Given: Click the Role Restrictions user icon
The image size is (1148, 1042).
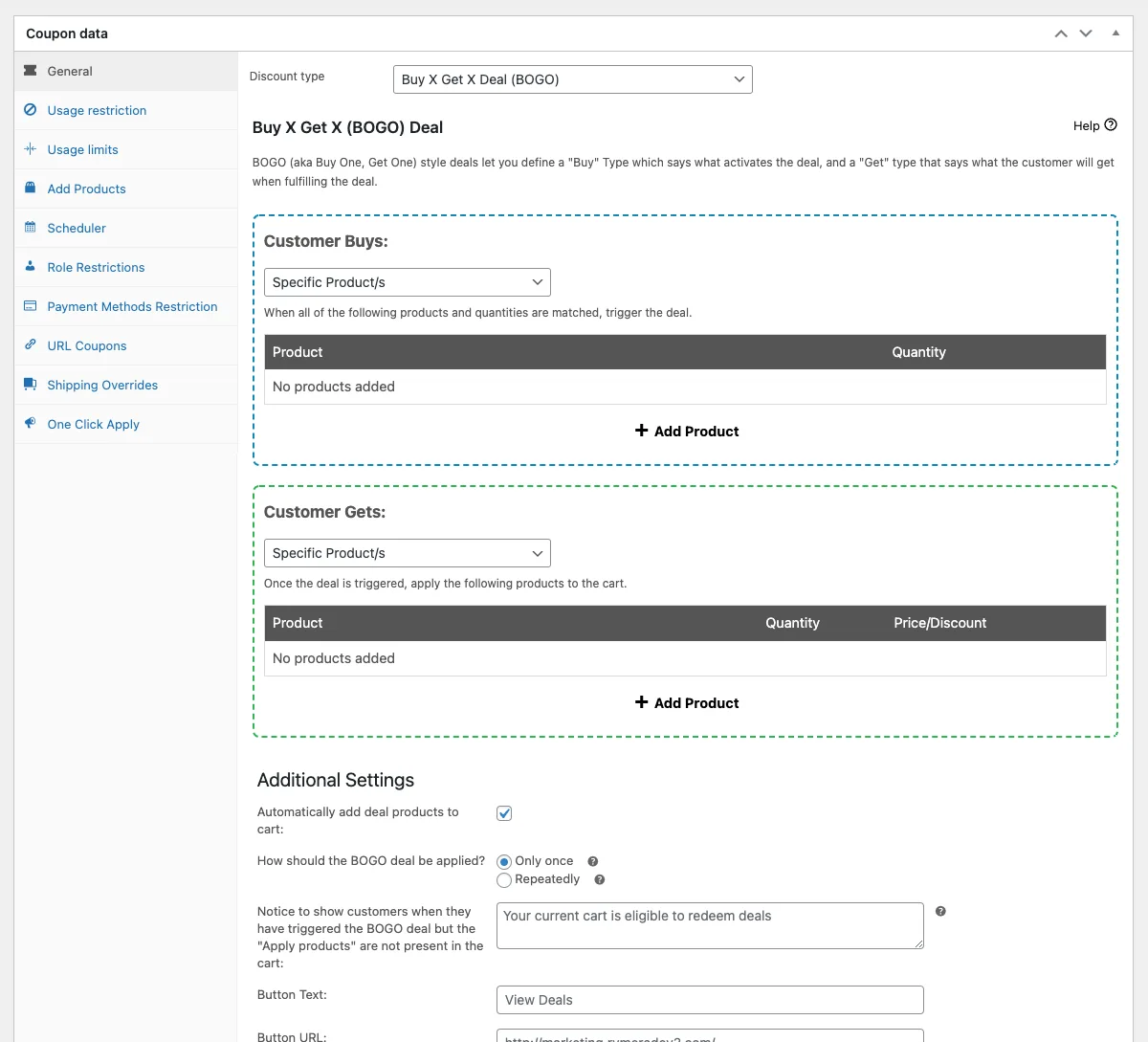Looking at the screenshot, I should [x=31, y=267].
